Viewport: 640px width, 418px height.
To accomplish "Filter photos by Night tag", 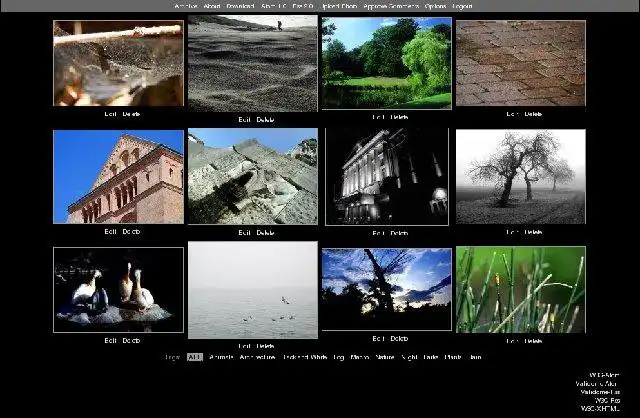I will pyautogui.click(x=409, y=357).
